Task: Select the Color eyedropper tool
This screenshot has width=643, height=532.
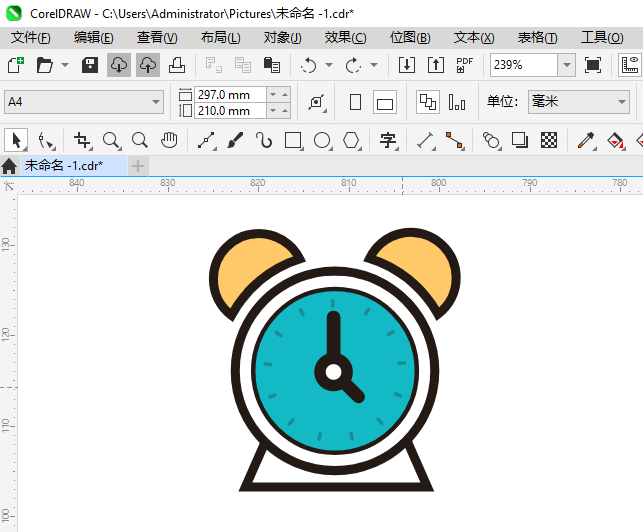Action: click(586, 140)
